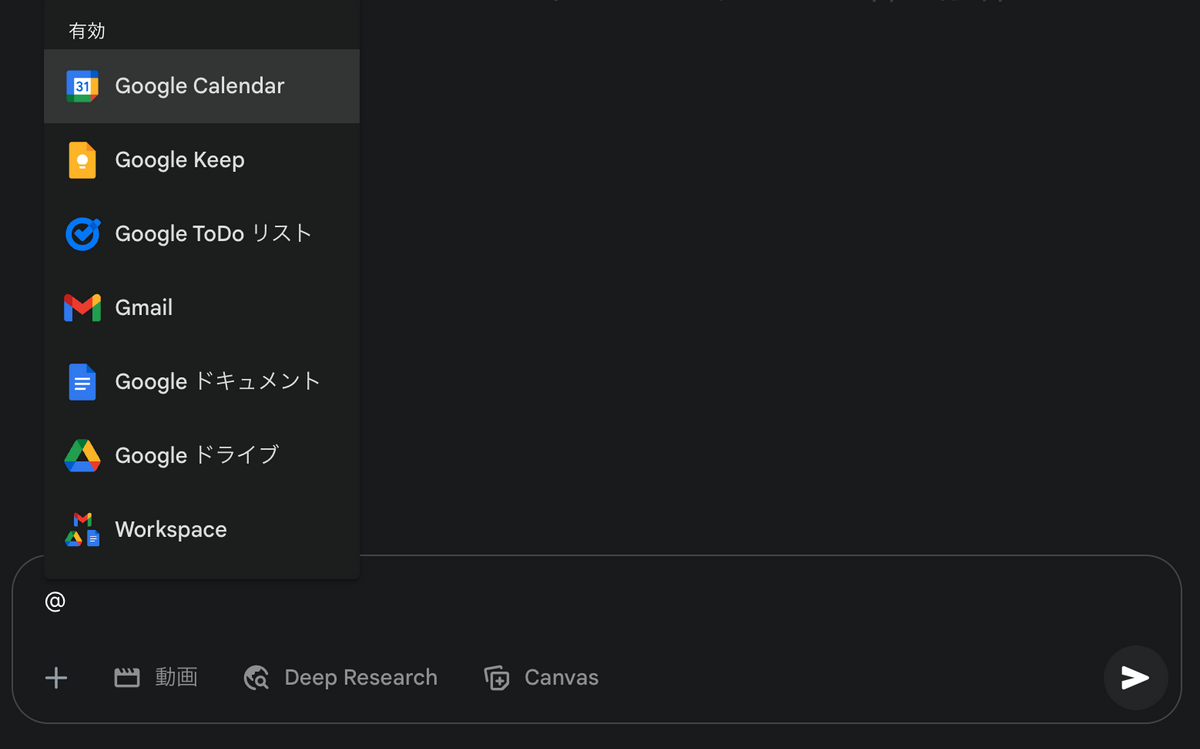Screen dimensions: 1200x749
Task: Click the yellow Google Keep icon
Action: pos(82,160)
